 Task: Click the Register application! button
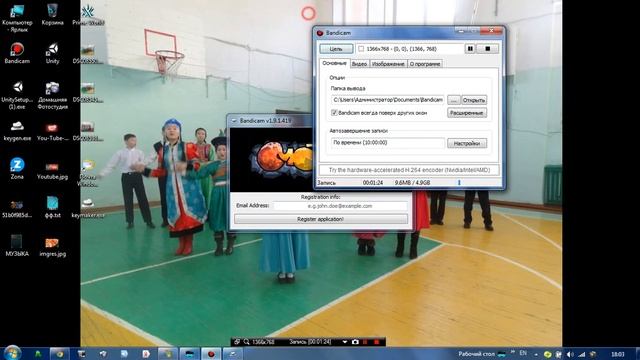(x=321, y=219)
